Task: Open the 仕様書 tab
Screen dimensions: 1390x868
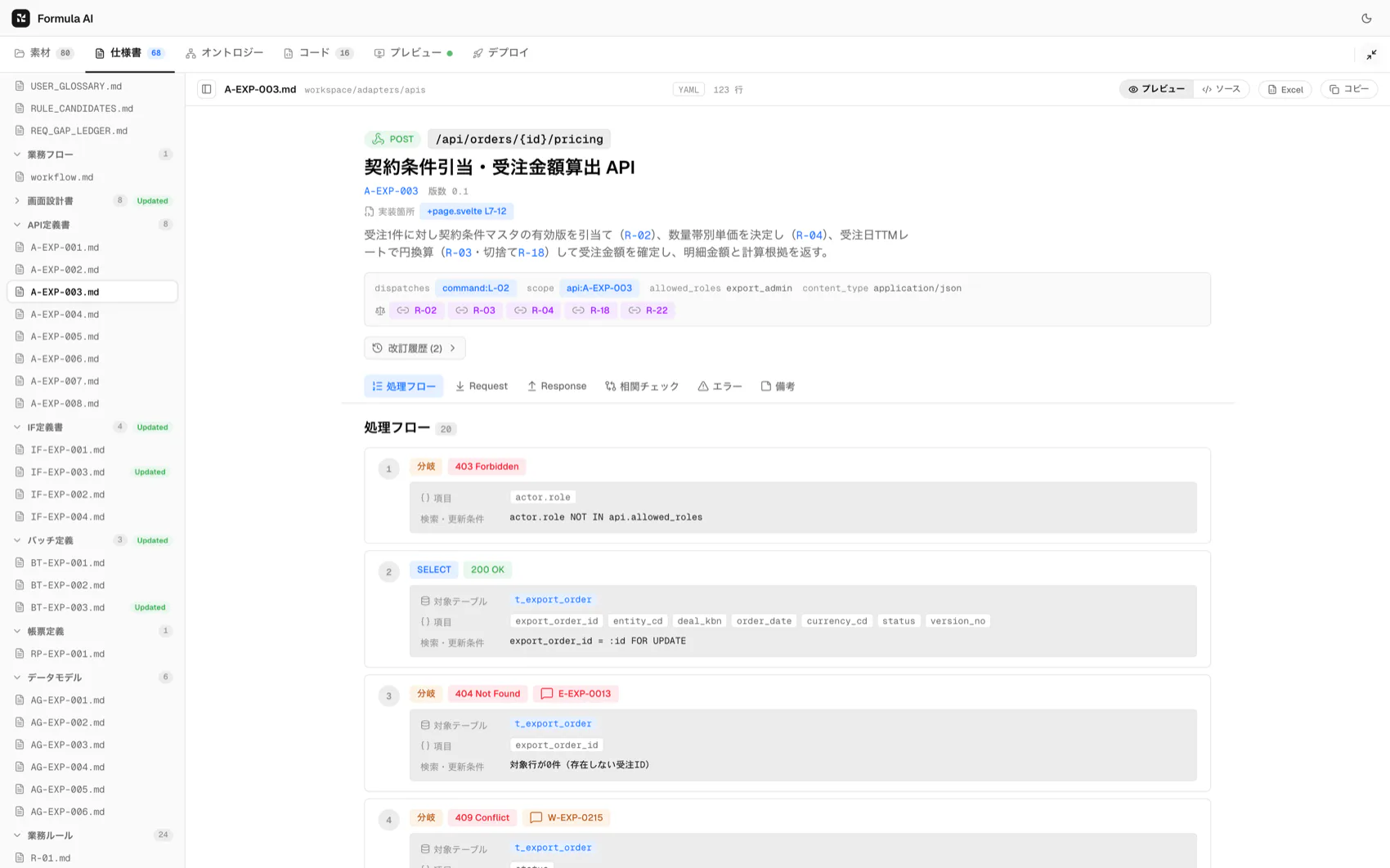Action: 130,53
